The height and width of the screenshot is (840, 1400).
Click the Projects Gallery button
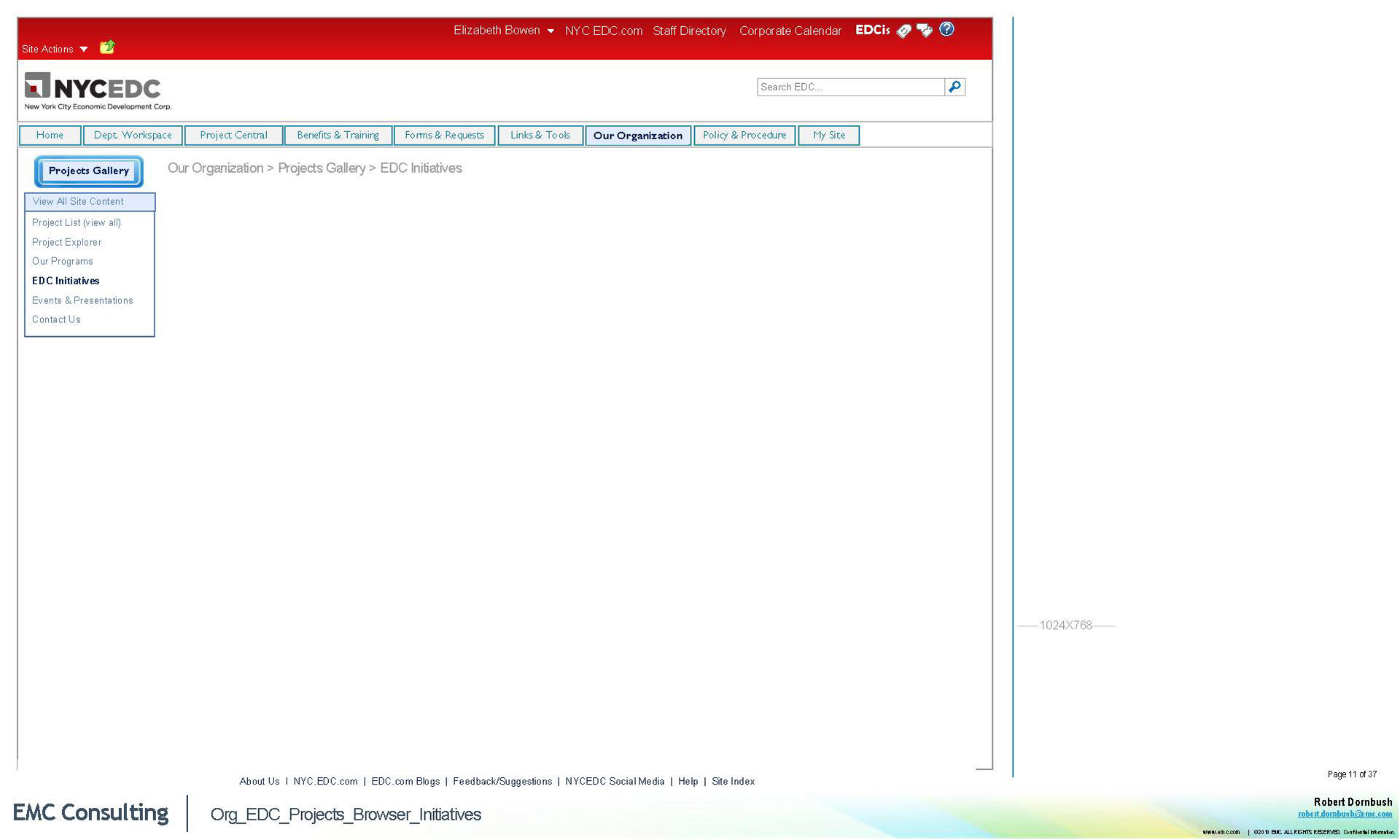[89, 171]
